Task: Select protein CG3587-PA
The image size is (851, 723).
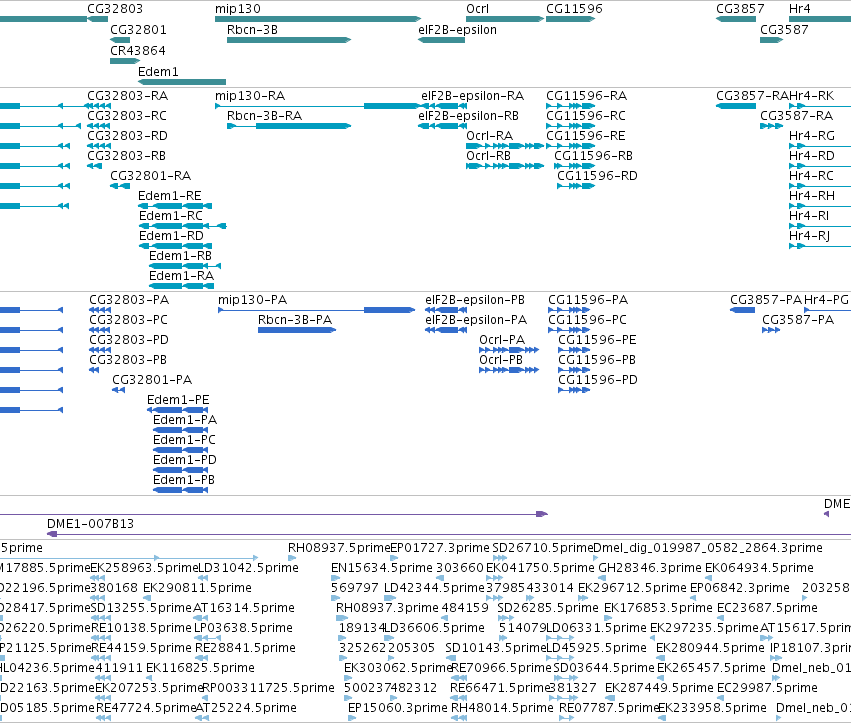Action: coord(771,330)
